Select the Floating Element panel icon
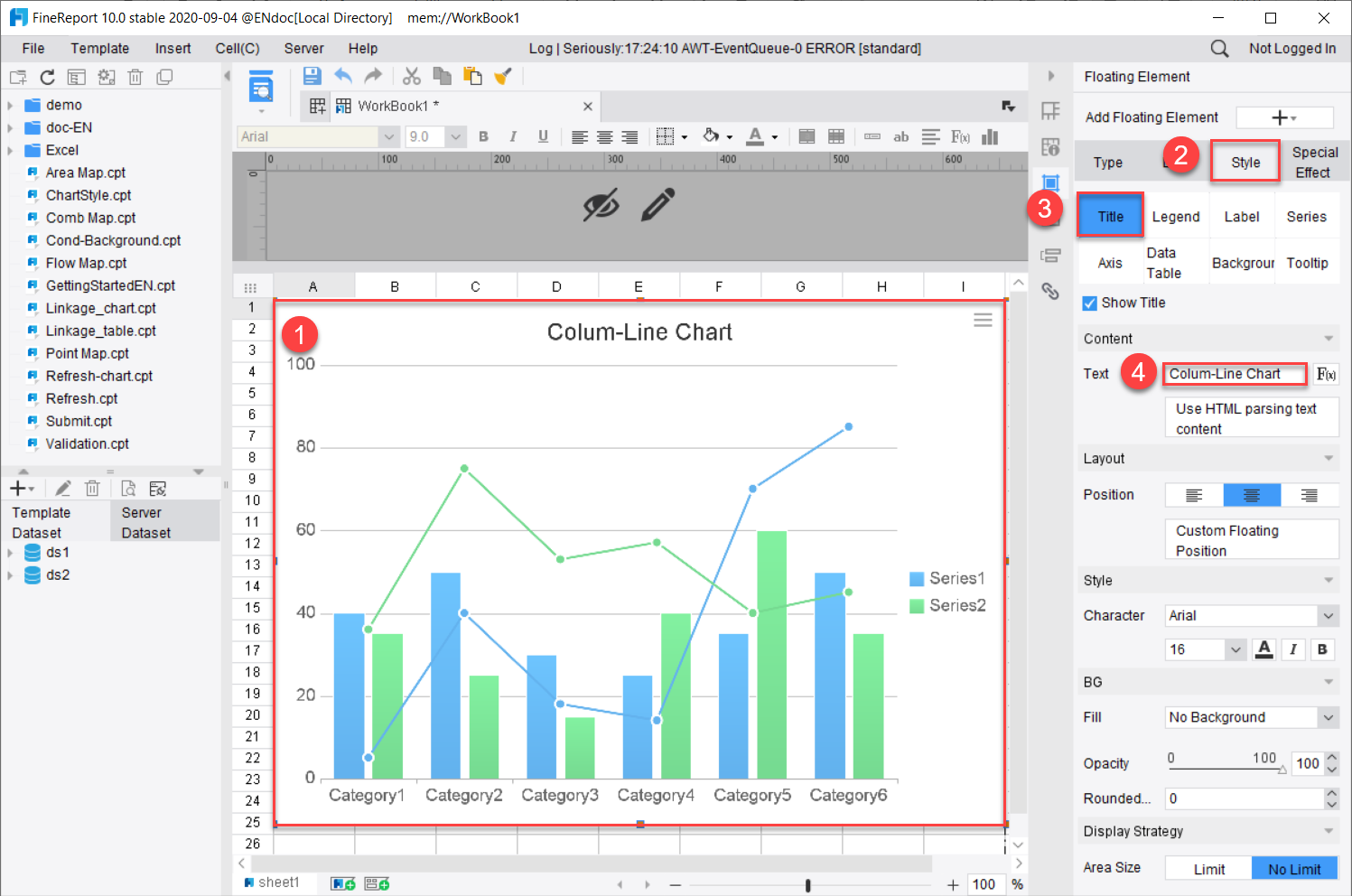This screenshot has width=1352, height=896. [x=1050, y=182]
